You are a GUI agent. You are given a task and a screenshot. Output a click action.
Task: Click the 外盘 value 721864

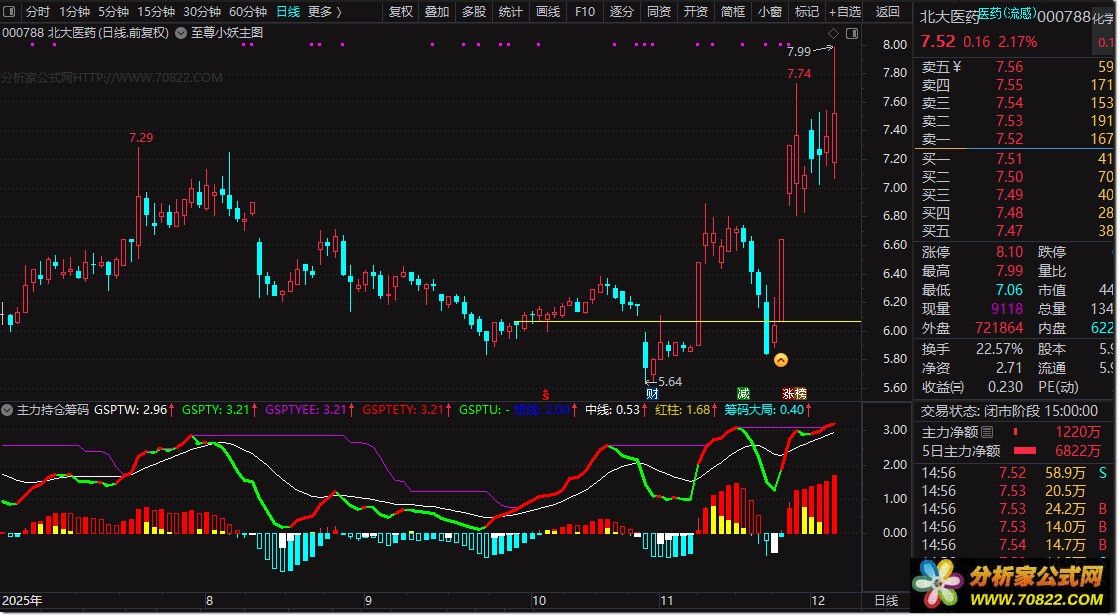coord(999,328)
